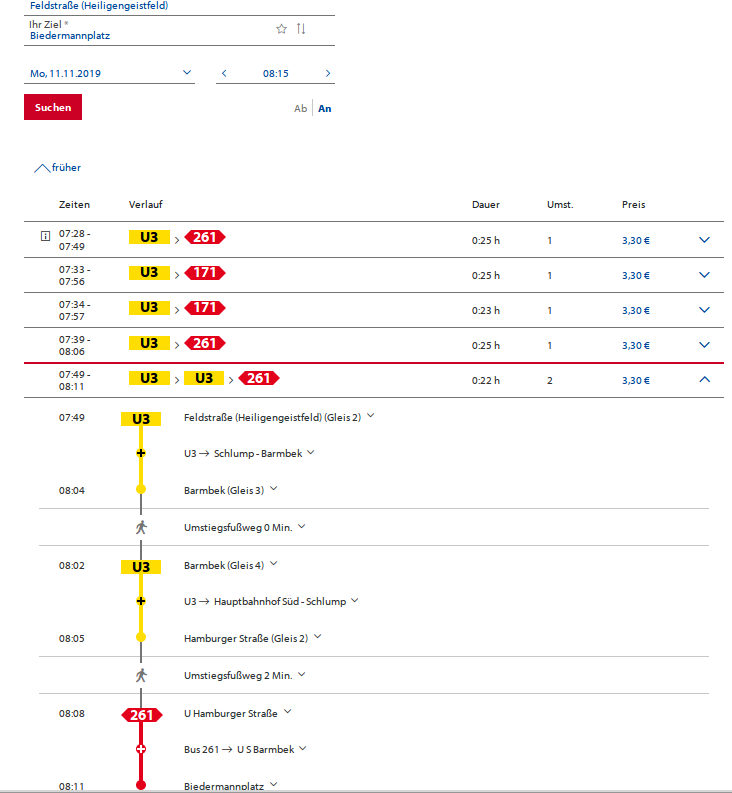Expand Umstiegsfußweg 0 Min. details
732x793 pixels.
(x=302, y=526)
